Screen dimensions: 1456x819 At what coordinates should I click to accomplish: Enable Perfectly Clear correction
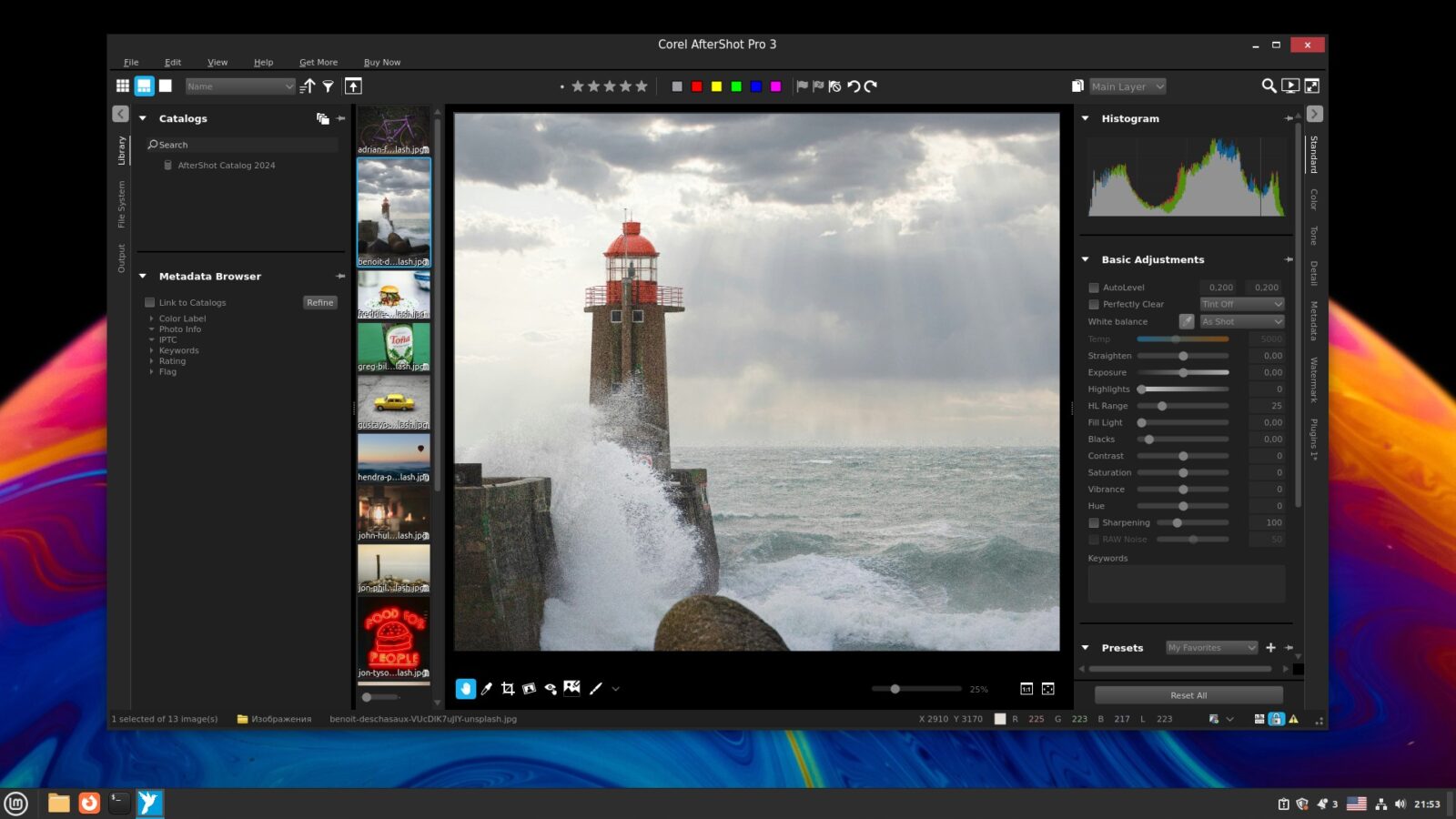pos(1094,304)
